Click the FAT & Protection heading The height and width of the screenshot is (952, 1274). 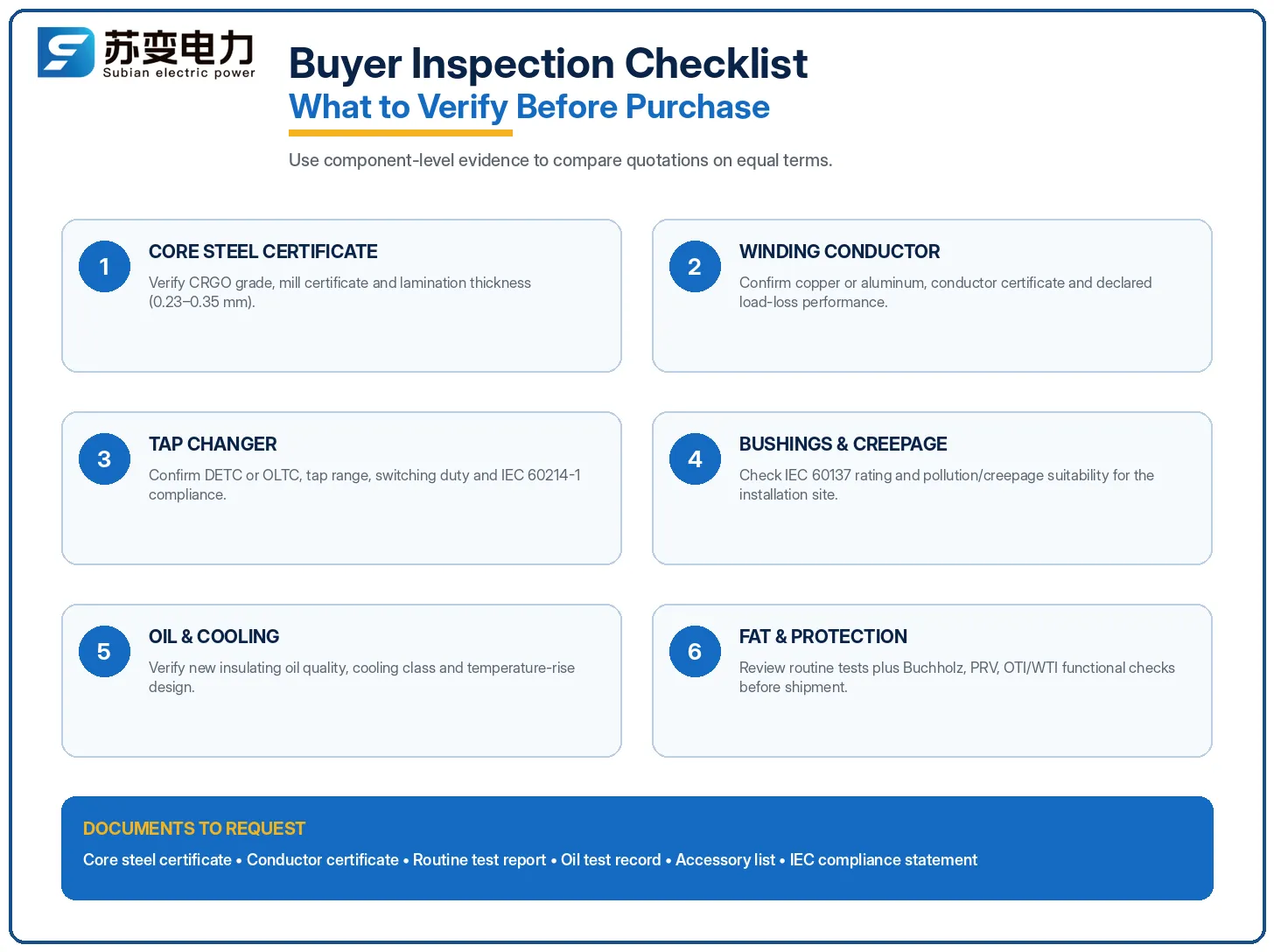[822, 637]
